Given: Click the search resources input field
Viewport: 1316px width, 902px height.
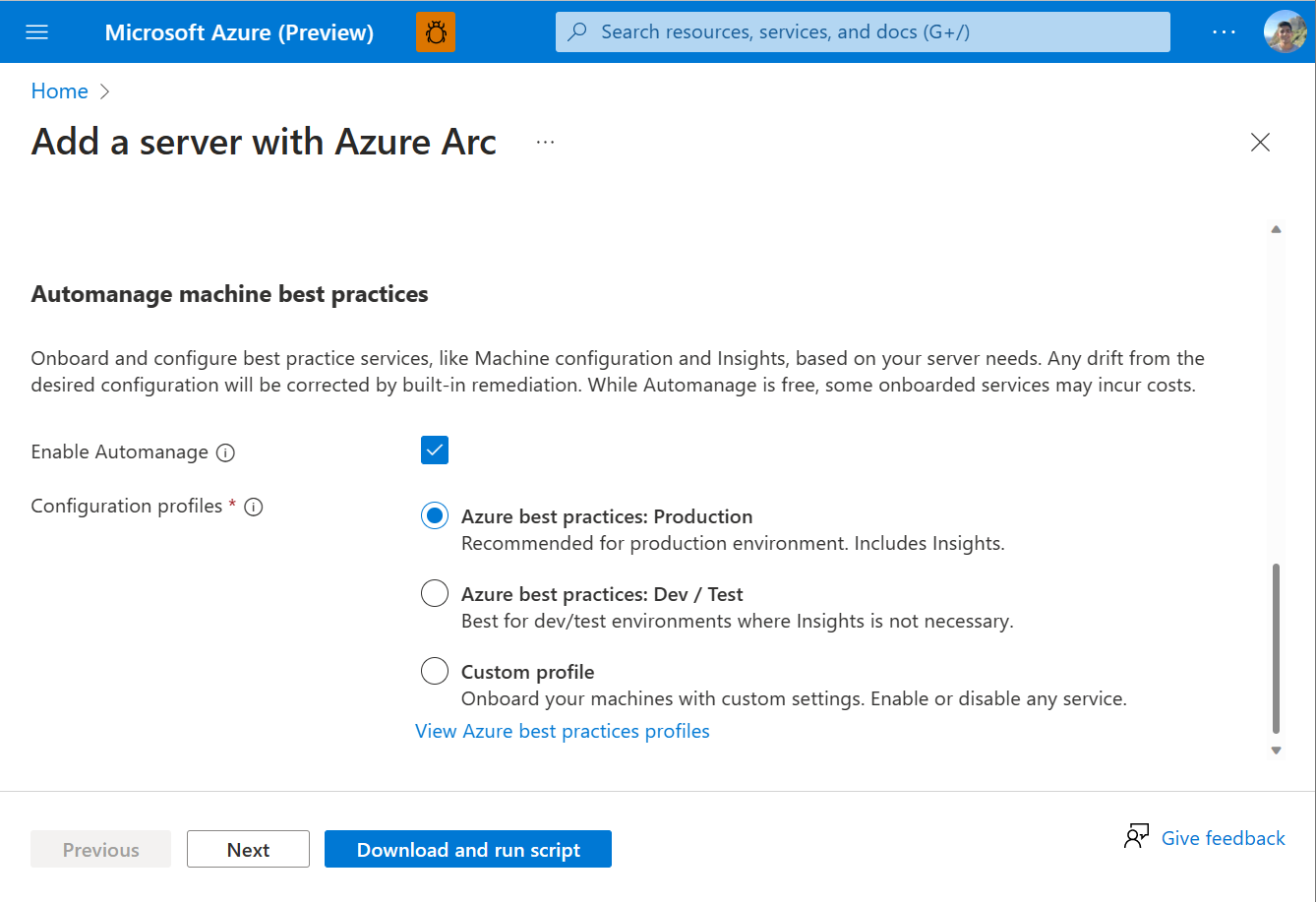Looking at the screenshot, I should (x=863, y=32).
